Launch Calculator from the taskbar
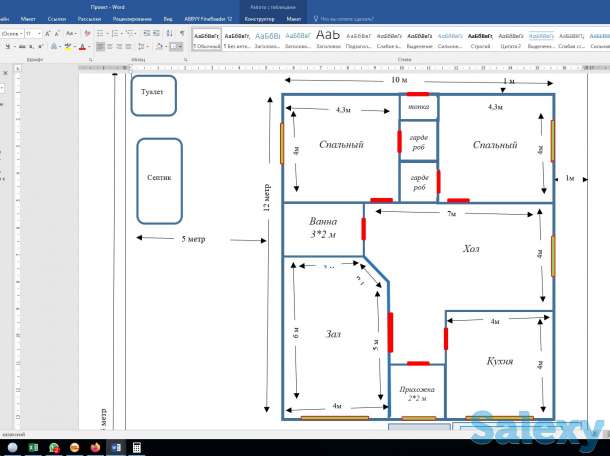The width and height of the screenshot is (610, 456). 137,447
